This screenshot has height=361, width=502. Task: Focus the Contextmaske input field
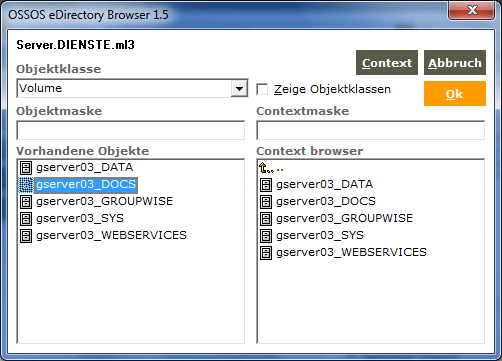click(x=371, y=130)
